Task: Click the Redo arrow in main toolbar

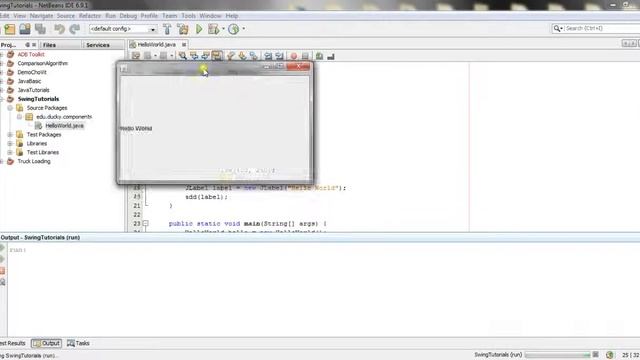Action: (75, 29)
